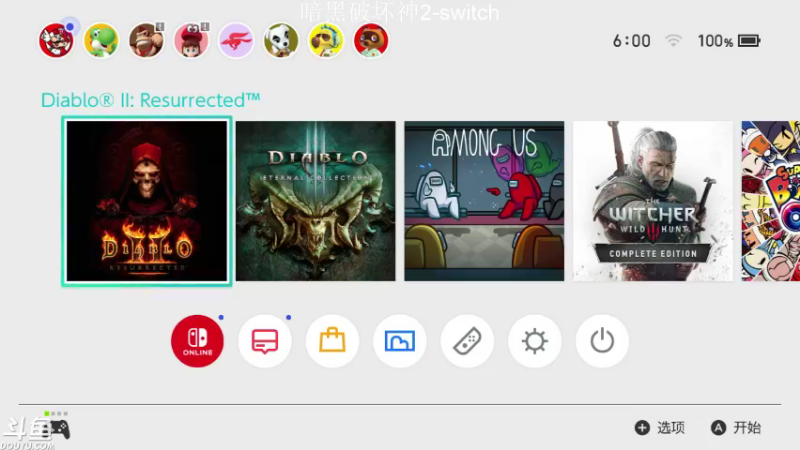Select Diablo III Eternal Collection tile

click(x=315, y=201)
